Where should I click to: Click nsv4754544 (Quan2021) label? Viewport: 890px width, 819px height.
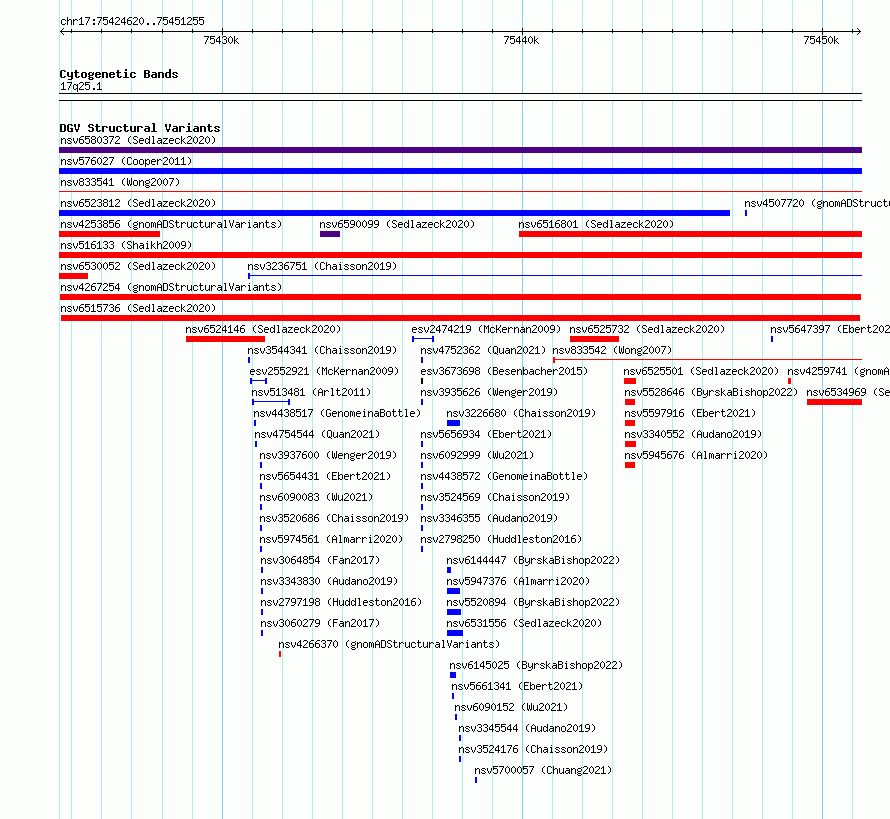317,434
